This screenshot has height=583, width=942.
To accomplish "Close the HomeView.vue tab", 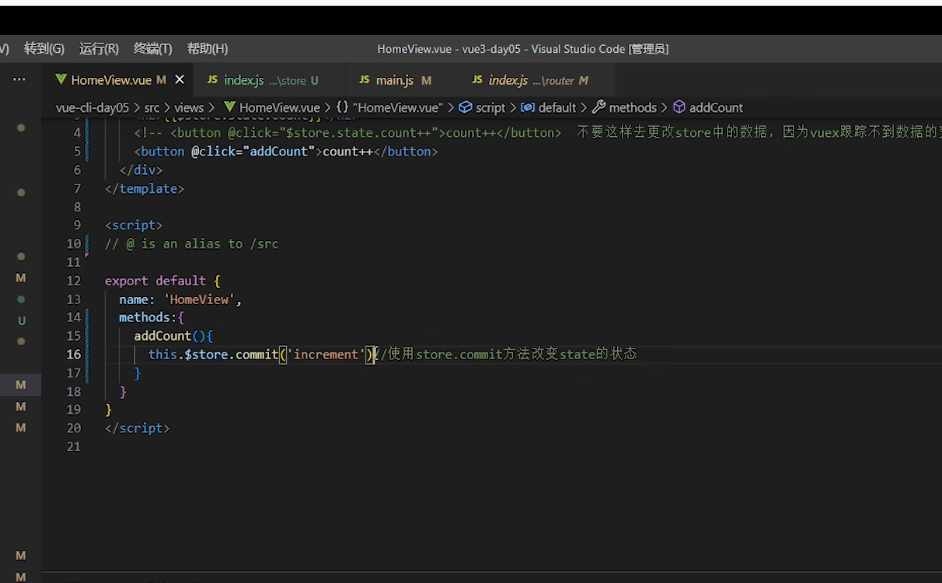I will (179, 79).
